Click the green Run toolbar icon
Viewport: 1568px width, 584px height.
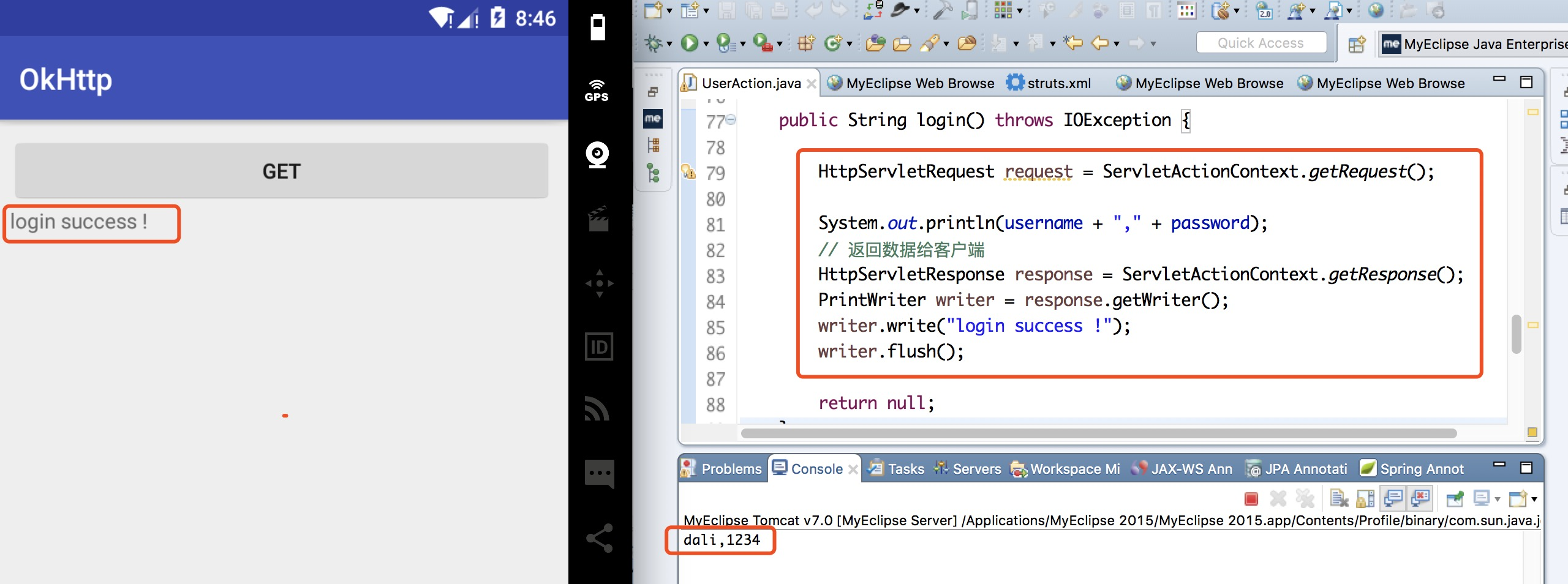(690, 43)
